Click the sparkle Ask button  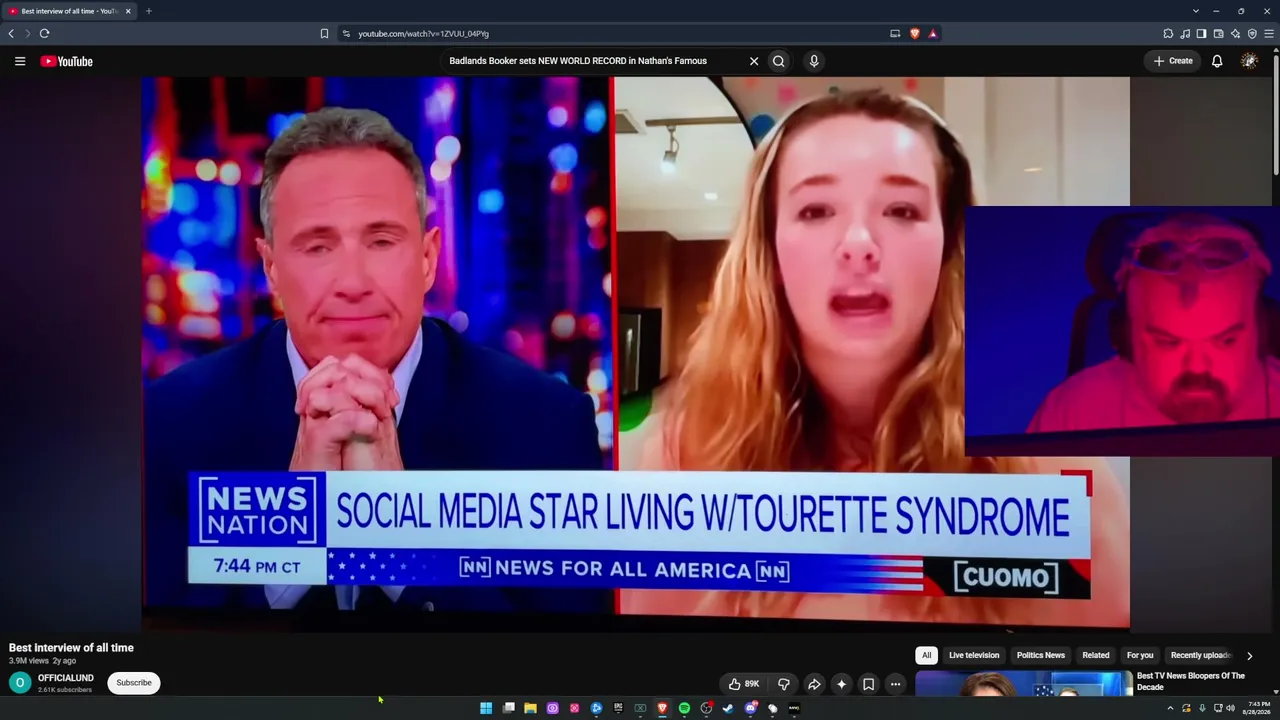click(x=842, y=684)
